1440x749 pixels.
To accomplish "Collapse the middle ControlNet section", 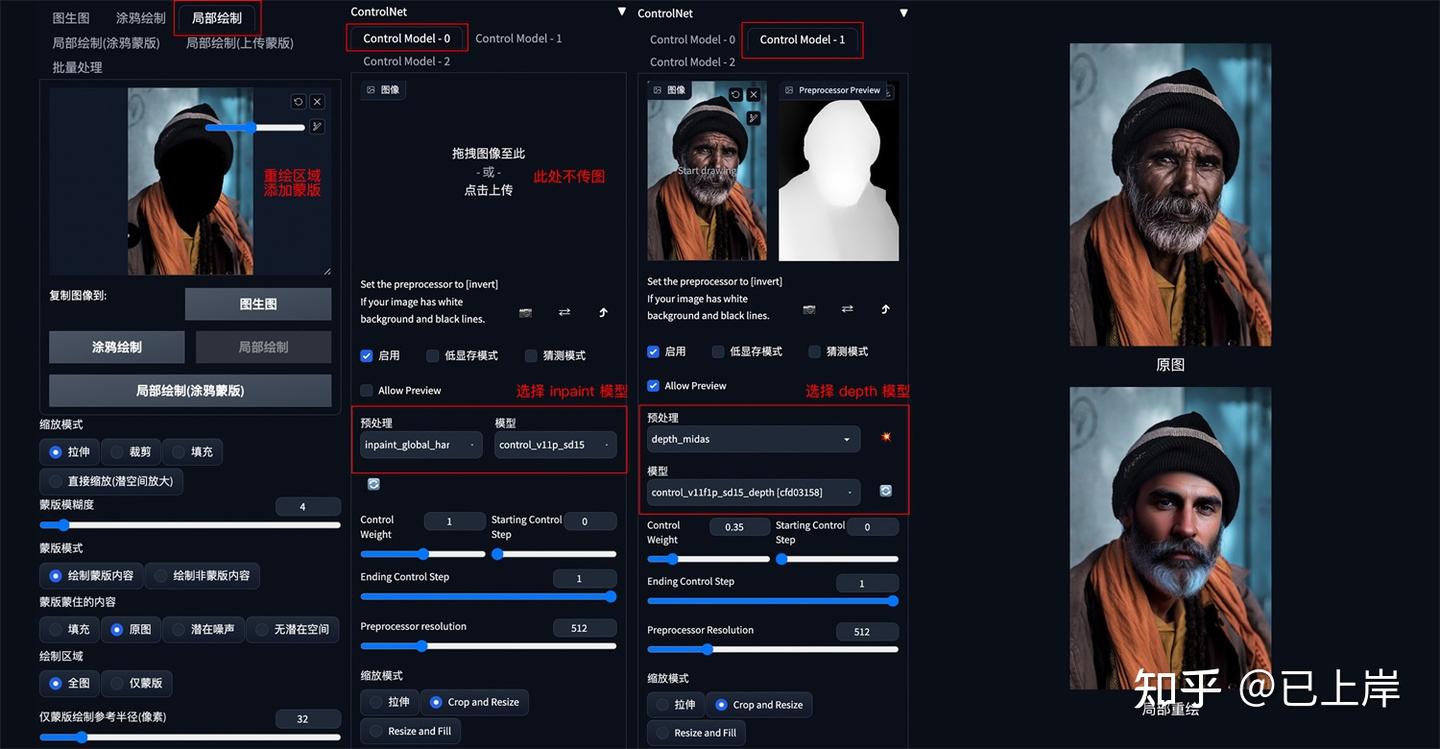I will [622, 12].
